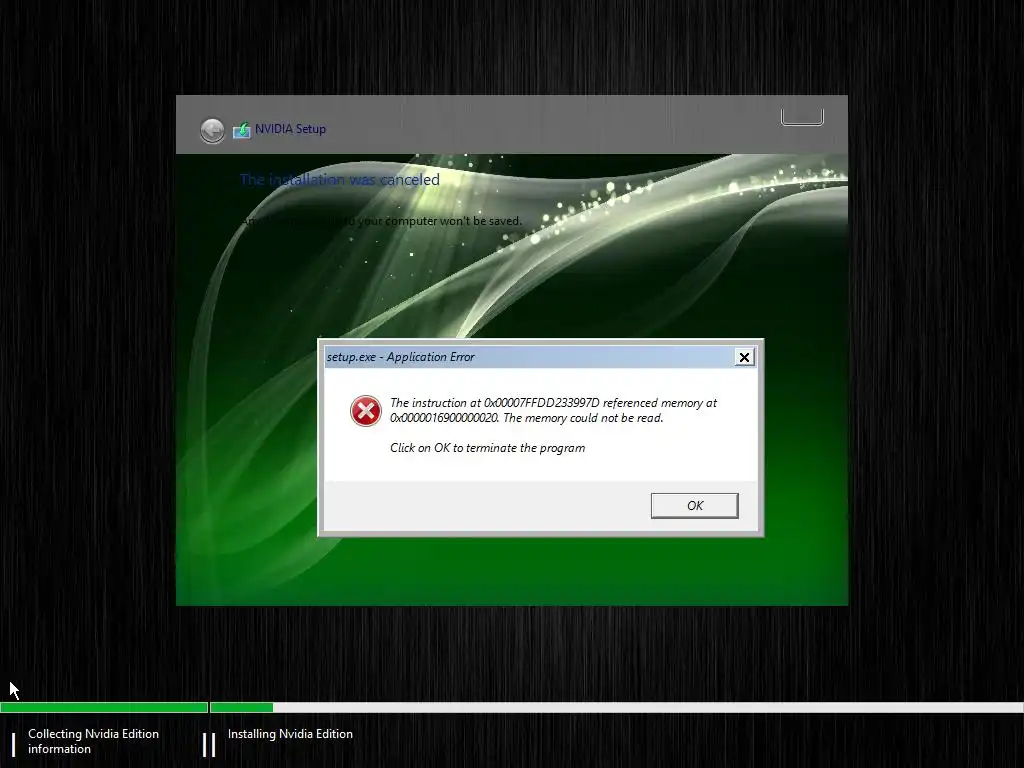
Task: Click the red error icon in dialog
Action: point(366,411)
